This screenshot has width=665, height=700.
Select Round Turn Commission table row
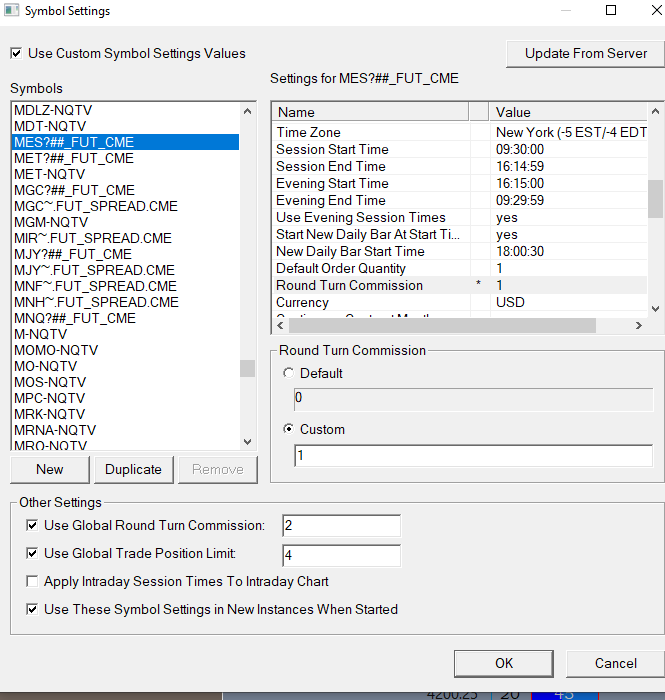click(x=460, y=285)
